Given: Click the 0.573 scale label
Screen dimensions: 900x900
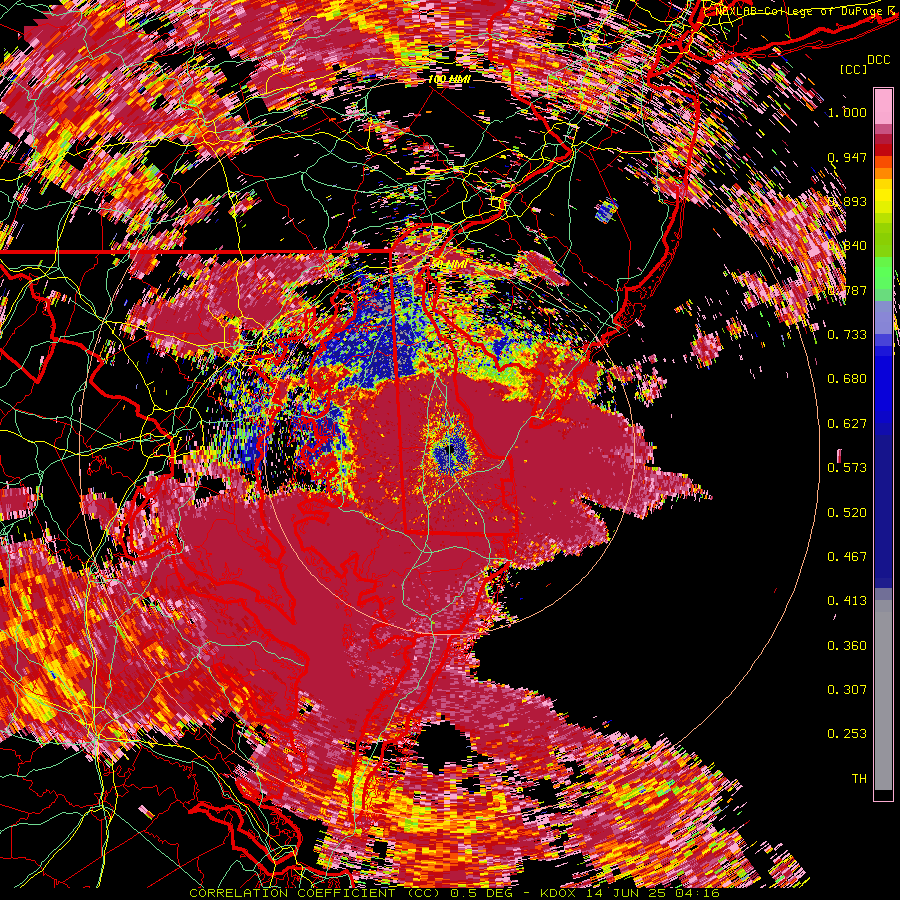Looking at the screenshot, I should [x=847, y=468].
